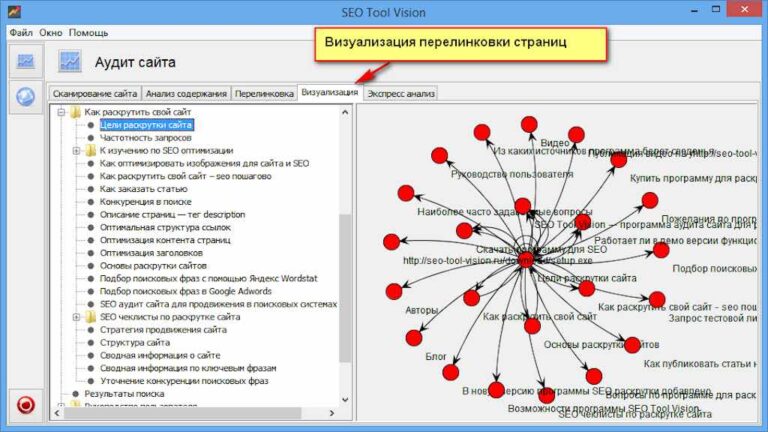The width and height of the screenshot is (768, 432).
Task: Minimize the SEO Tool Vision window
Action: coord(694,10)
